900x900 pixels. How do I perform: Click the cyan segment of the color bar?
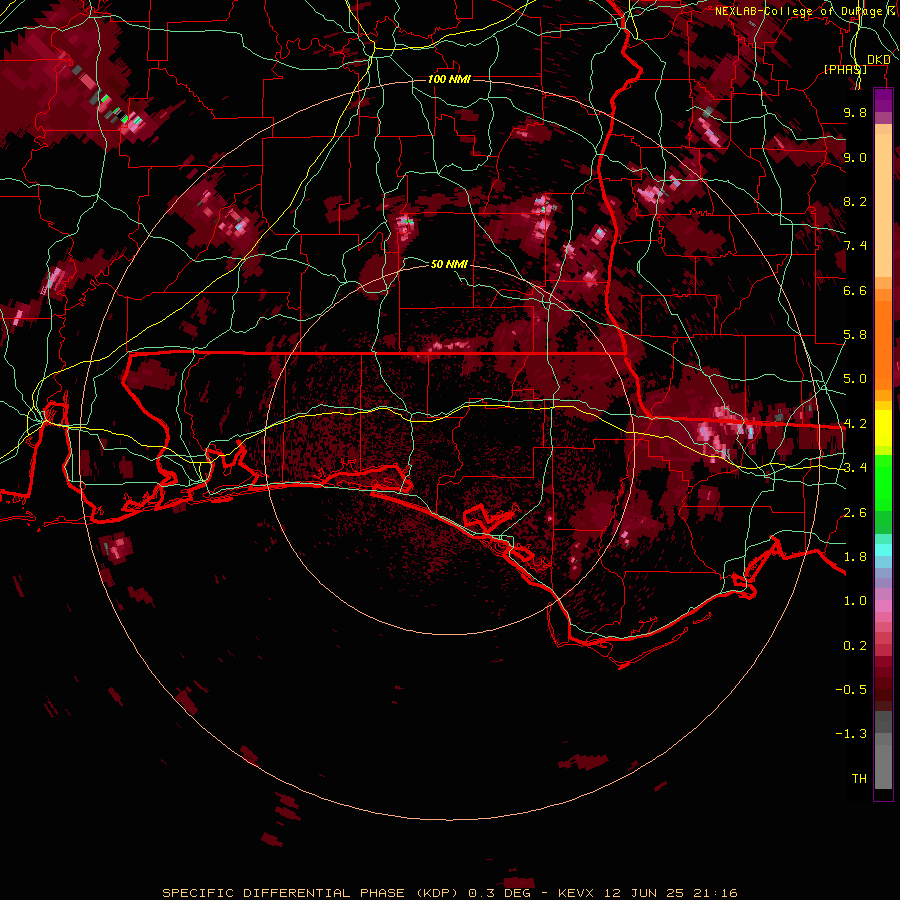coord(883,550)
